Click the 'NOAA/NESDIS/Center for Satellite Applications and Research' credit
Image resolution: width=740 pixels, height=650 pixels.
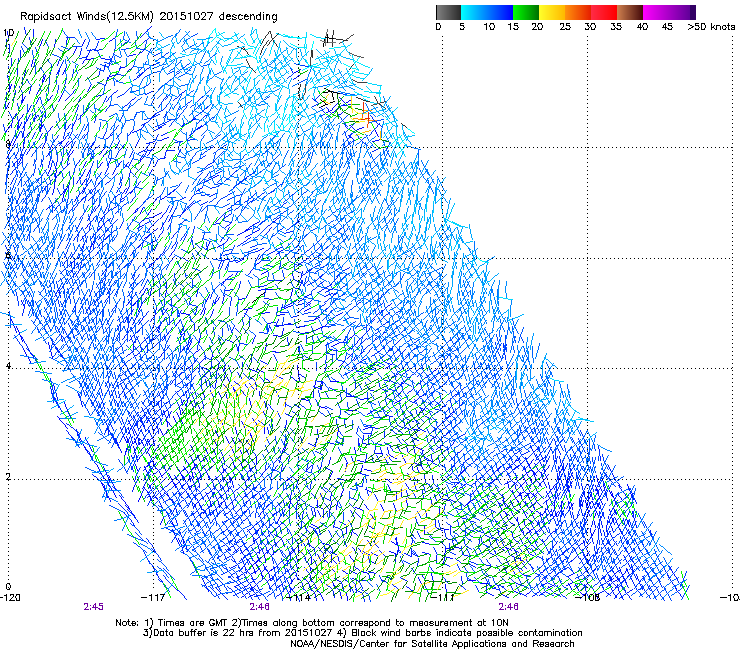point(432,644)
